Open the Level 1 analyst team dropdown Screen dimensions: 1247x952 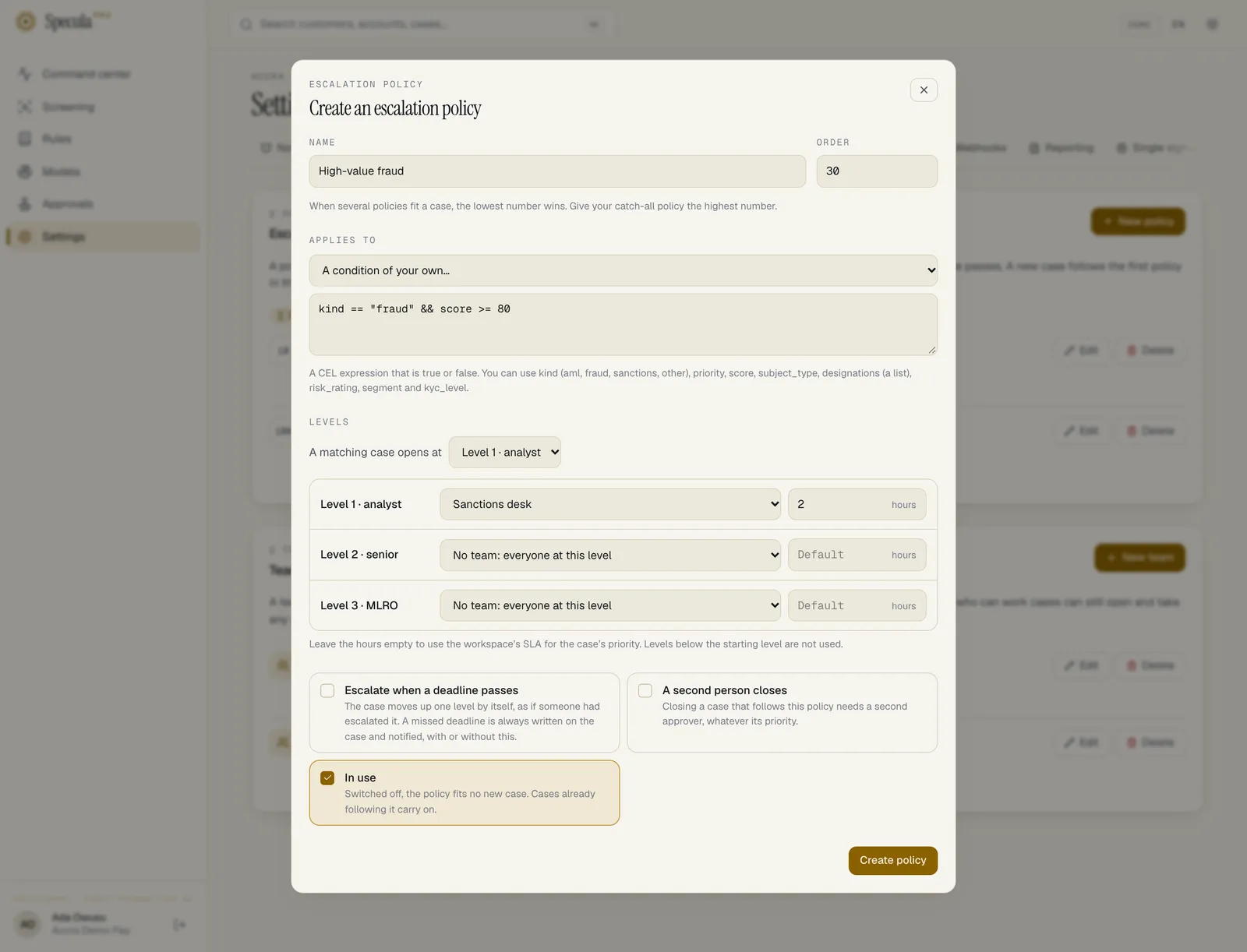[x=610, y=504]
